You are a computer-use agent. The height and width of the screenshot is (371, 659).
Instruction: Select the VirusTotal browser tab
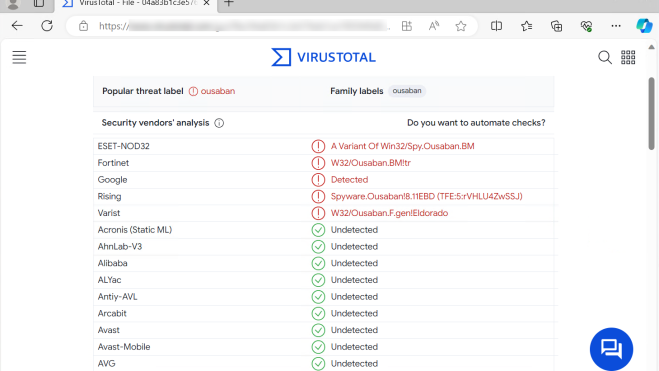136,4
